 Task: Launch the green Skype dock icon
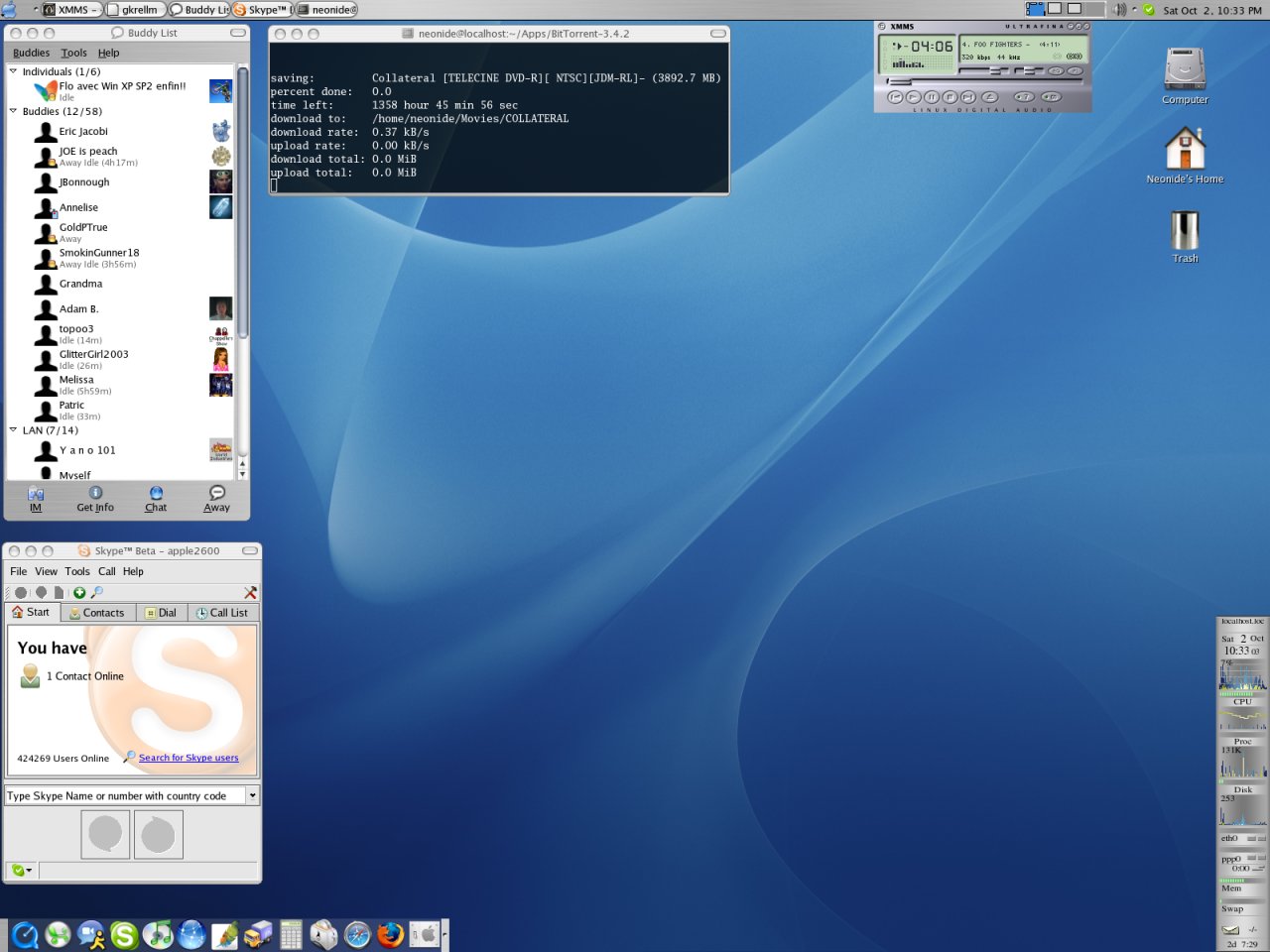125,934
